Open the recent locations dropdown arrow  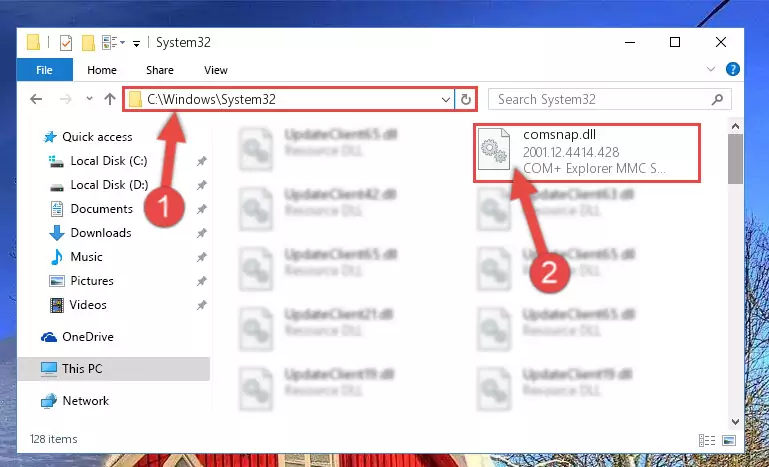(x=89, y=99)
